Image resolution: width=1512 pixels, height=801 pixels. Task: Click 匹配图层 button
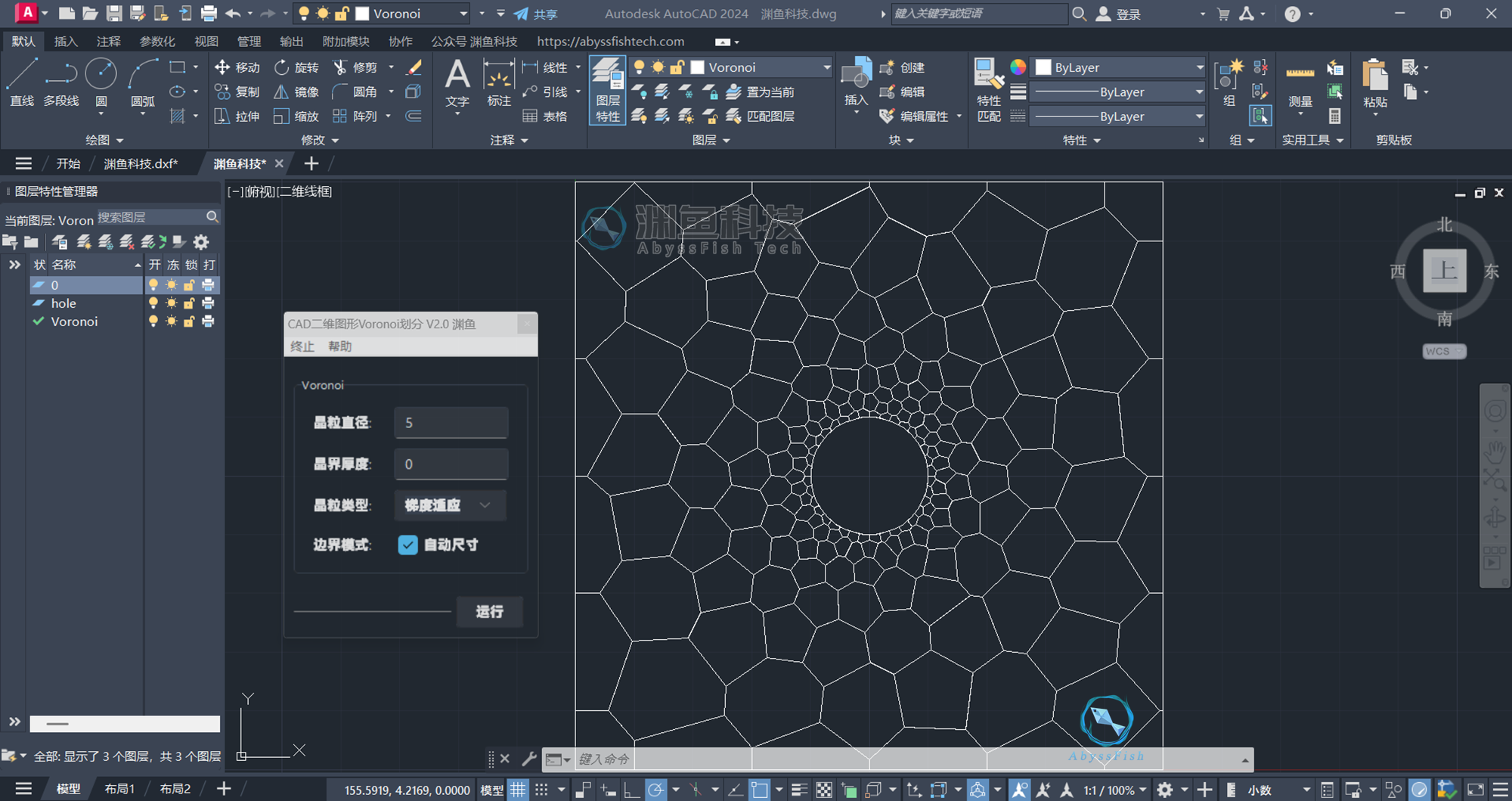[761, 116]
